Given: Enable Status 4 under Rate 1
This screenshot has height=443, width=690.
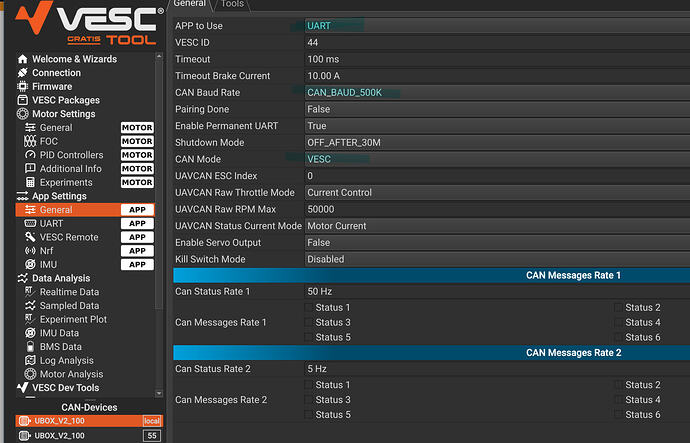Looking at the screenshot, I should (x=618, y=322).
